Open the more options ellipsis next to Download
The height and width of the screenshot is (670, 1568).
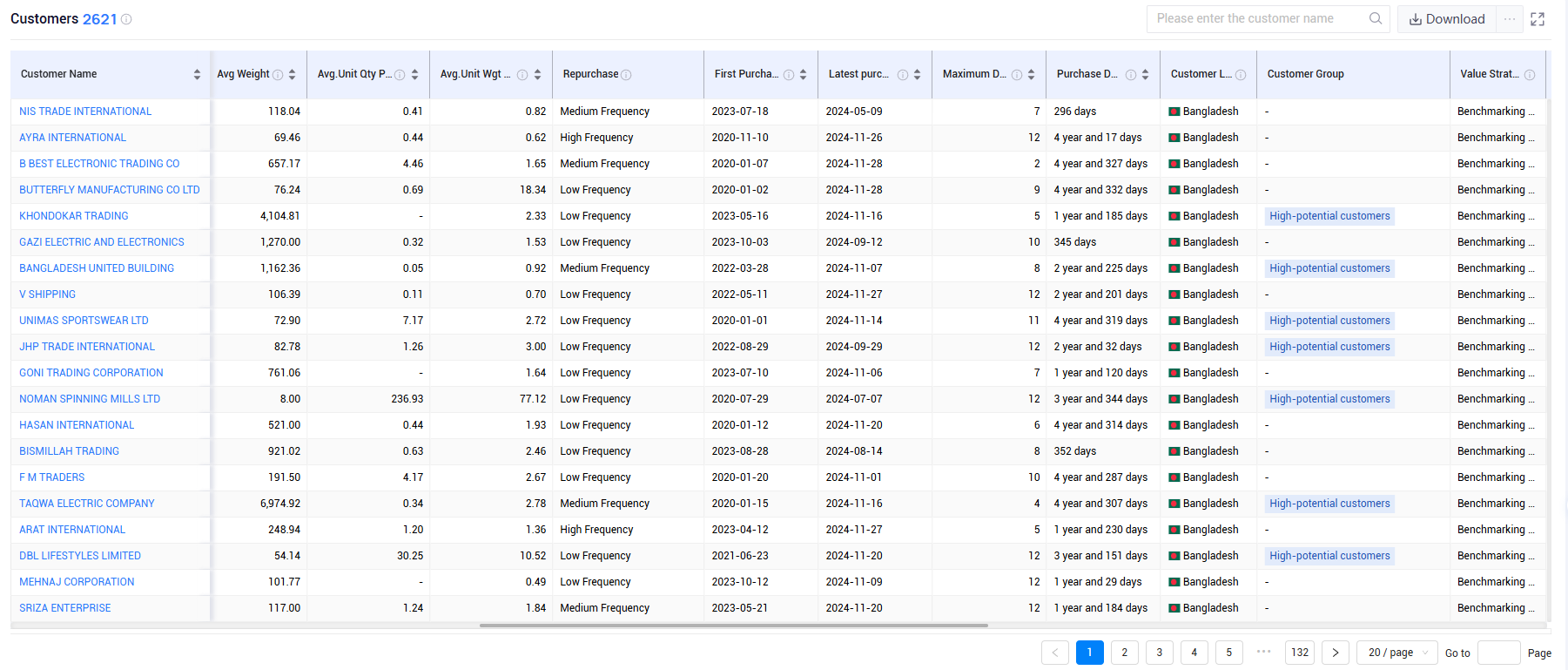point(1510,19)
